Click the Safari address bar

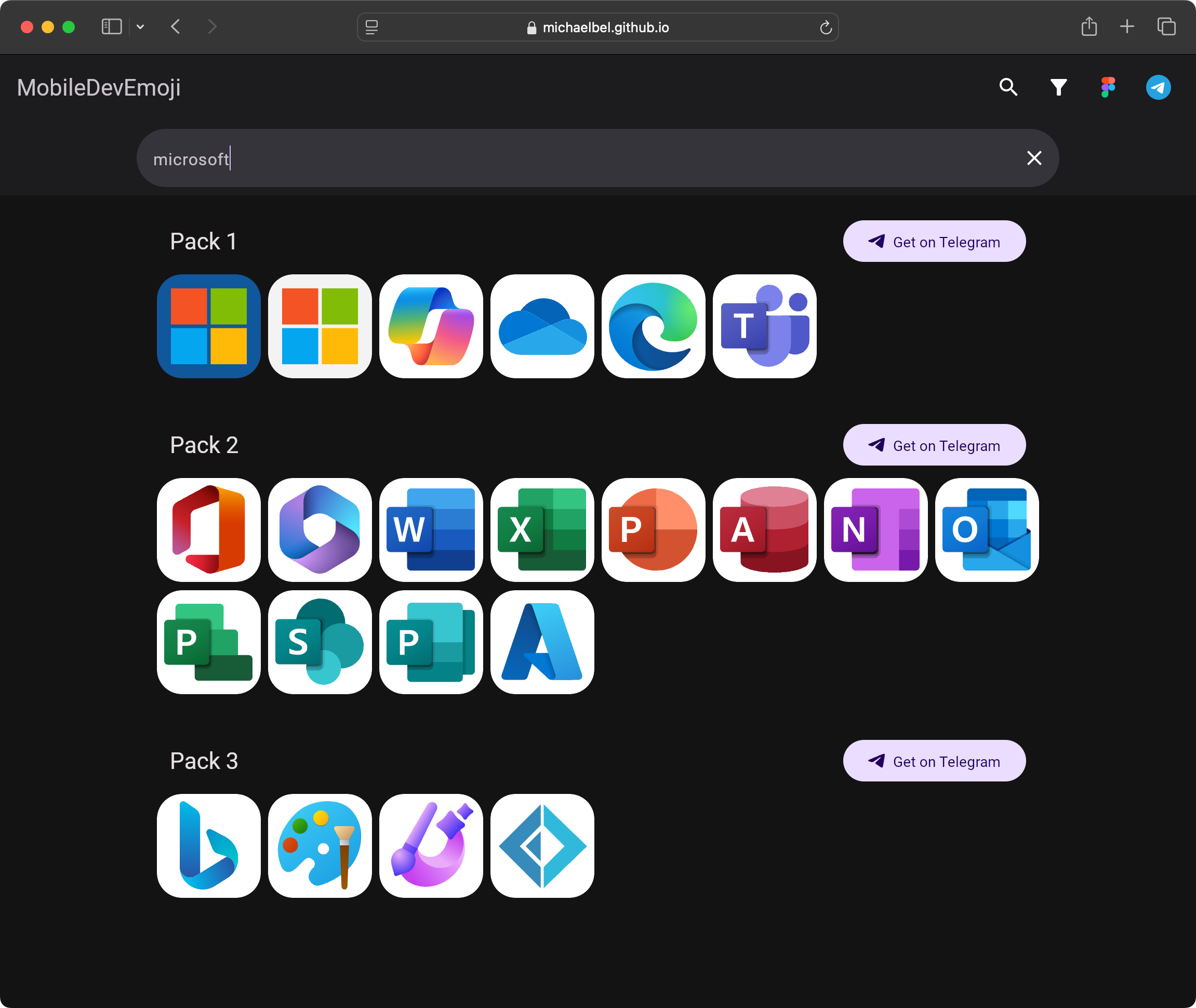click(597, 28)
